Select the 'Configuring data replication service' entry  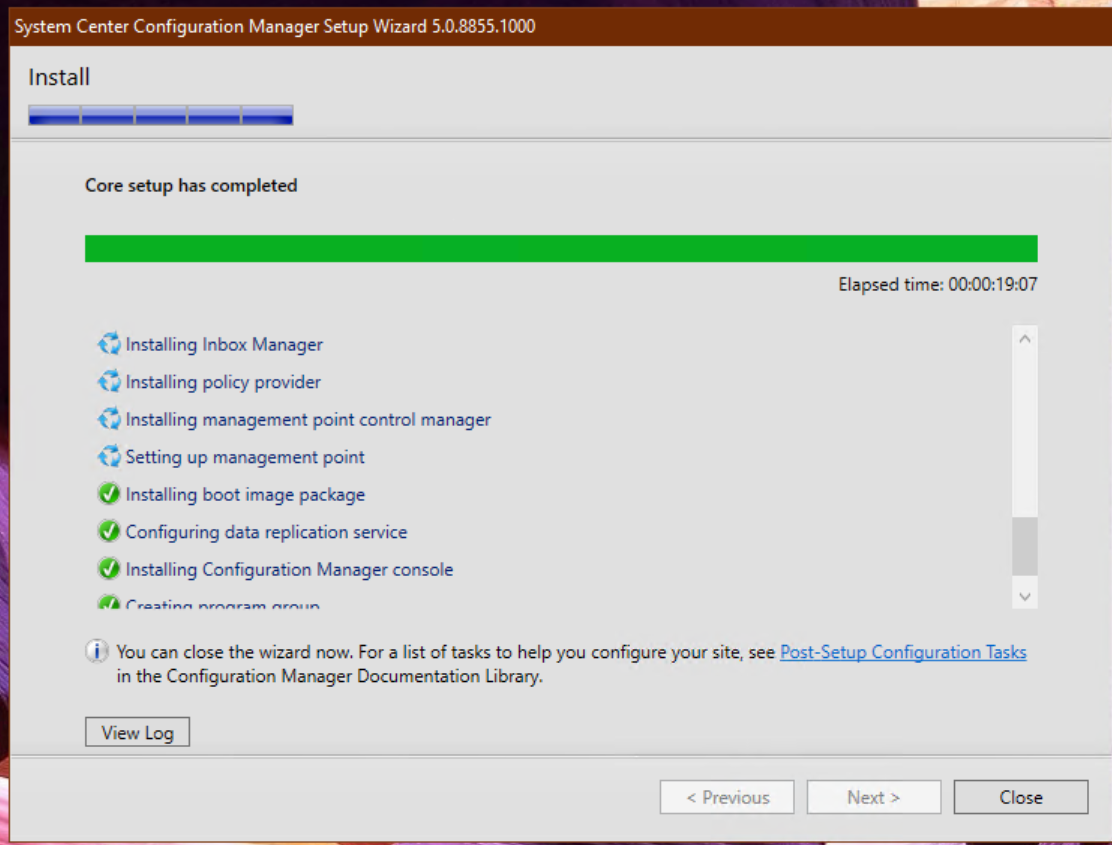(267, 532)
